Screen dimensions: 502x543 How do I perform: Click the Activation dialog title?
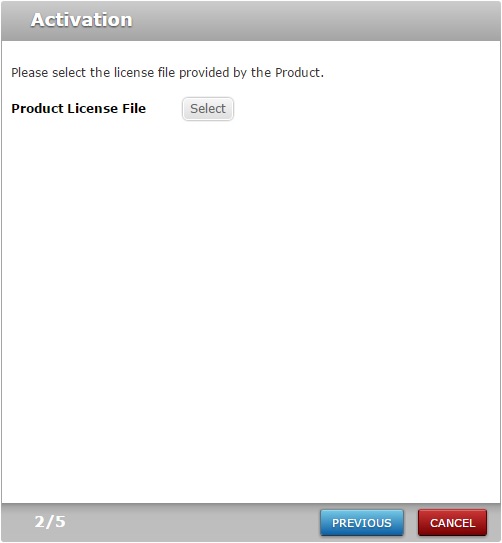[x=81, y=20]
